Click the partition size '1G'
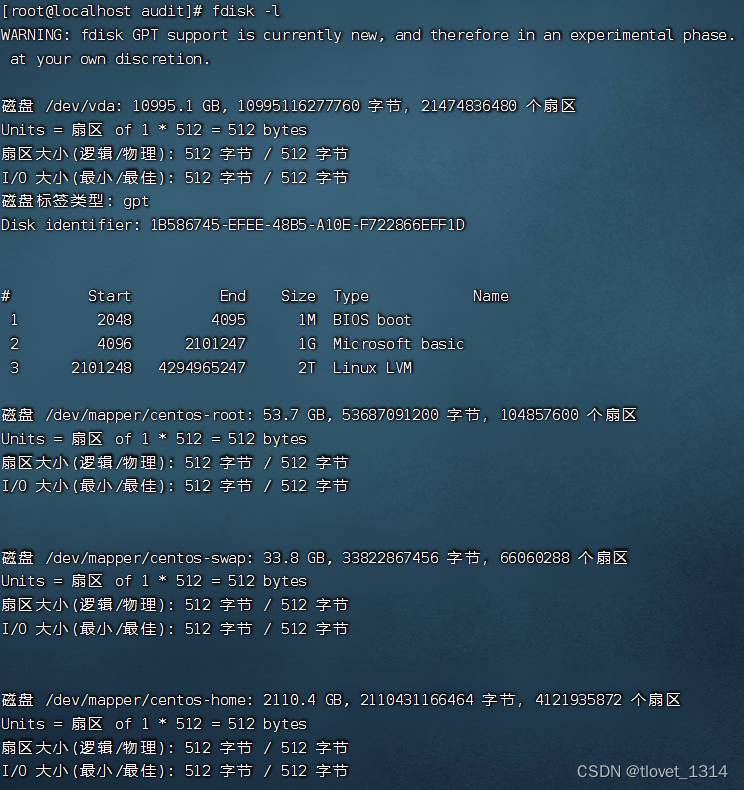The image size is (744, 790). coord(307,344)
